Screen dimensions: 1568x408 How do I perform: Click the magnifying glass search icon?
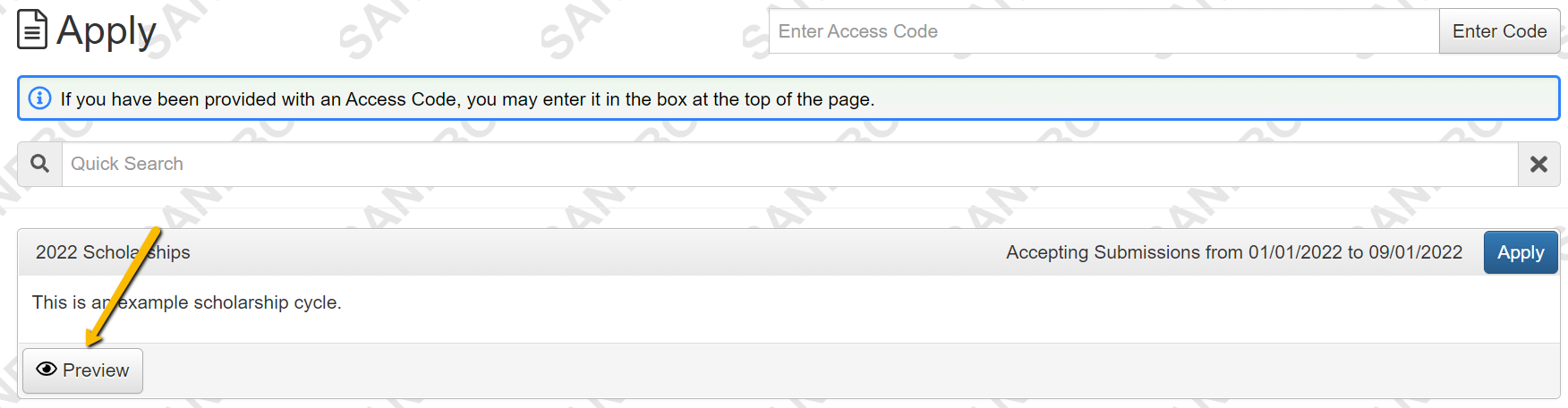pos(39,164)
